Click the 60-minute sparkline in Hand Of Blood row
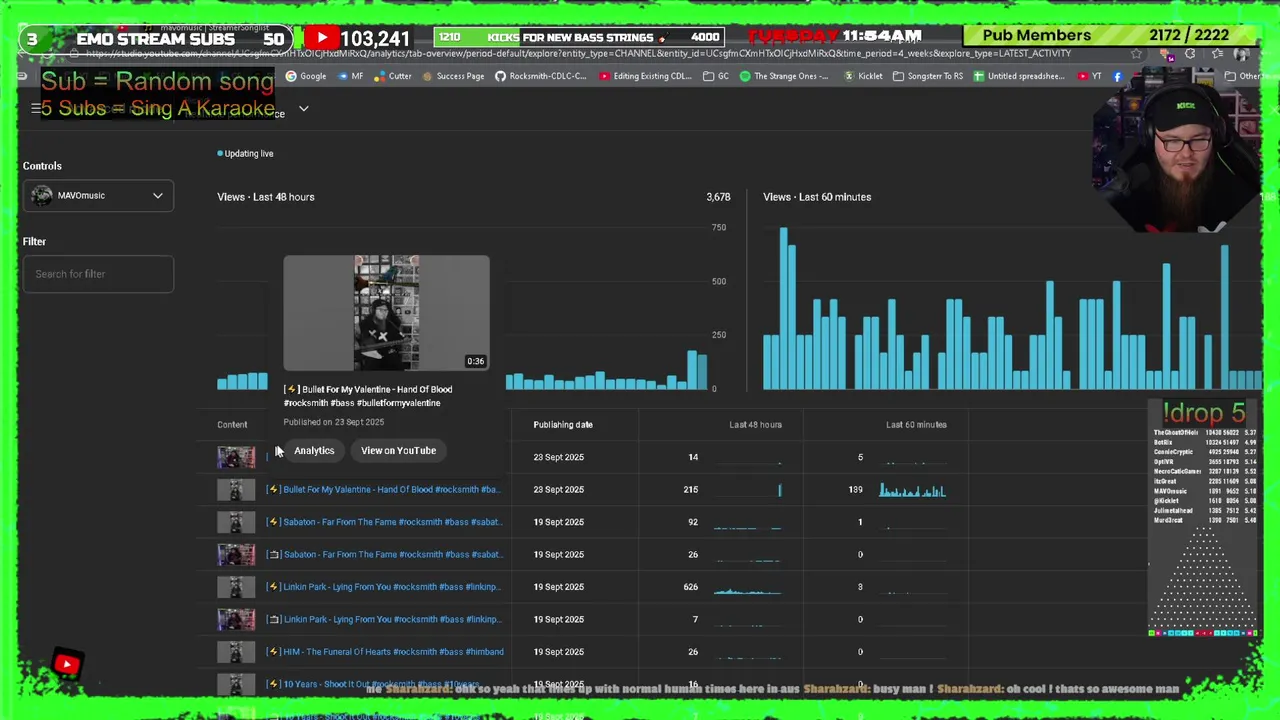This screenshot has height=720, width=1280. [912, 490]
